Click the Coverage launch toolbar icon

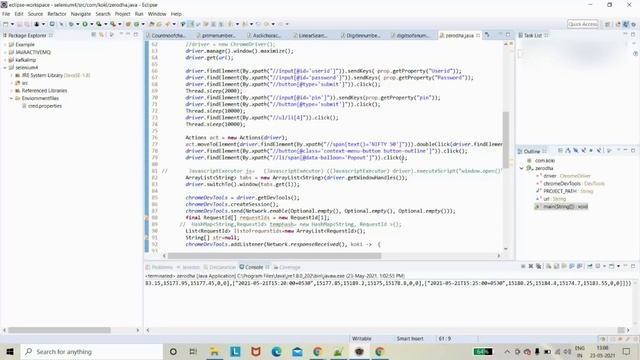click(x=99, y=24)
